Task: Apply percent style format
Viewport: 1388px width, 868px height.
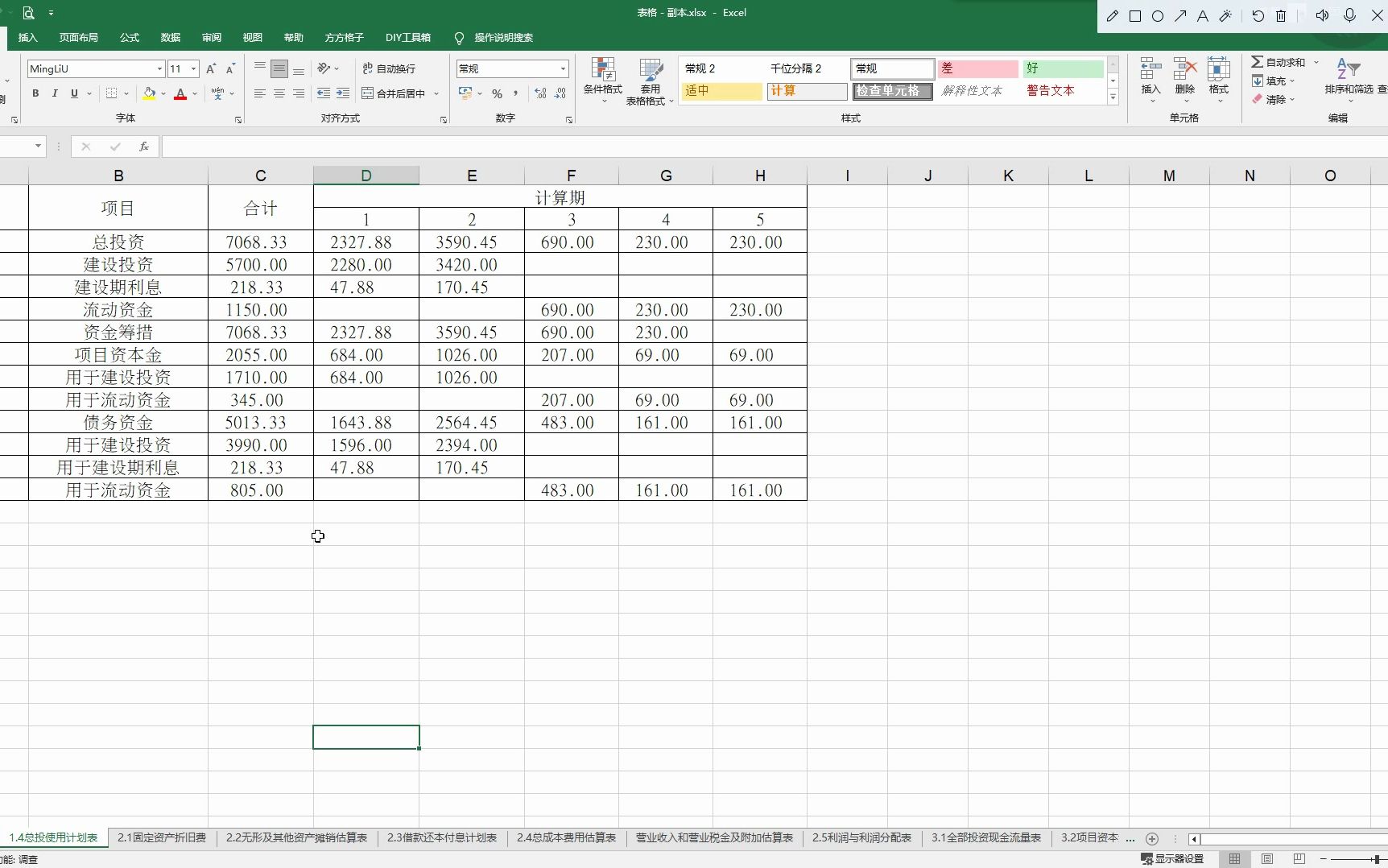Action: (497, 93)
